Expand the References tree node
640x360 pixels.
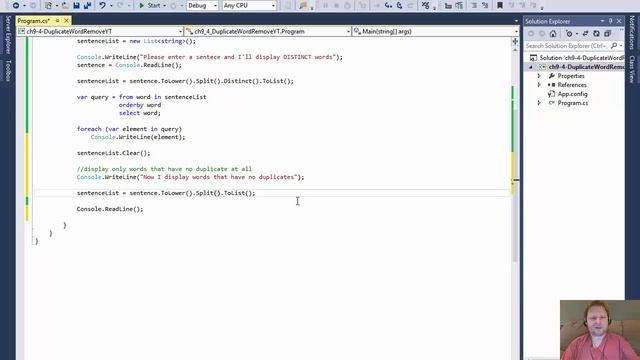pos(539,85)
